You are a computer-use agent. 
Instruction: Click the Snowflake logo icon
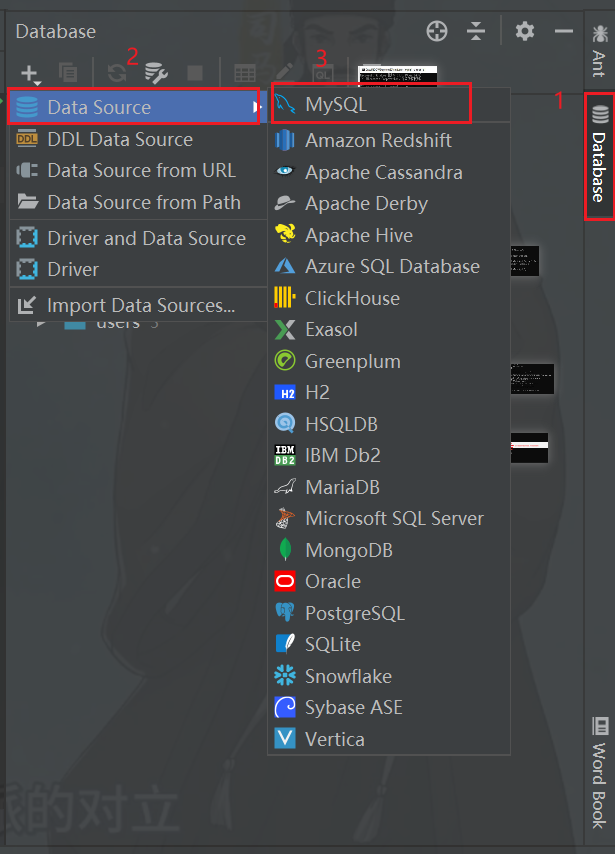(x=285, y=676)
